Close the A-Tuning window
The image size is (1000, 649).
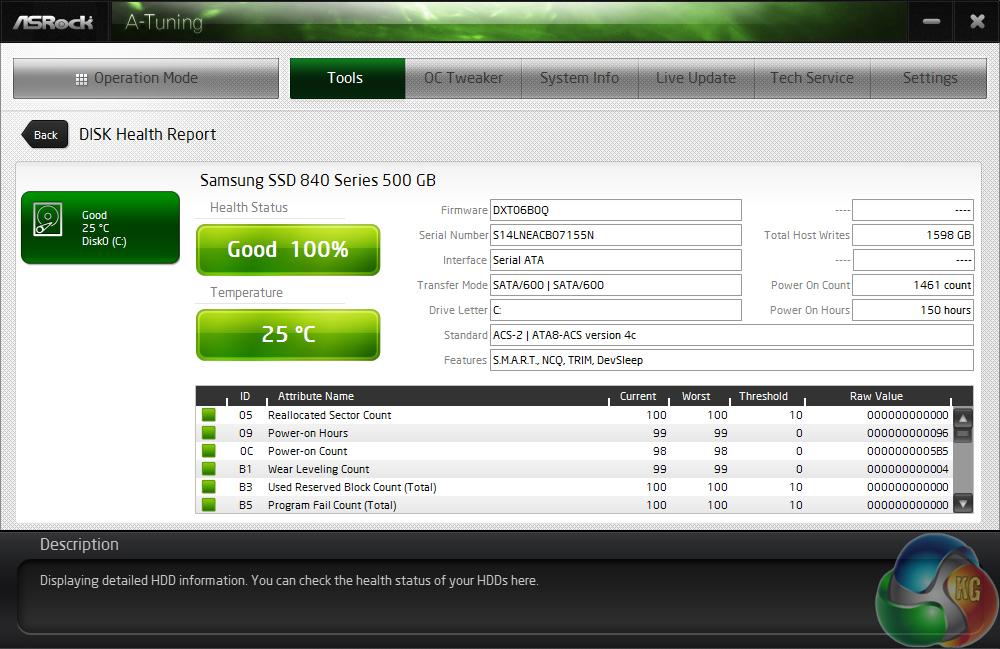pos(977,22)
